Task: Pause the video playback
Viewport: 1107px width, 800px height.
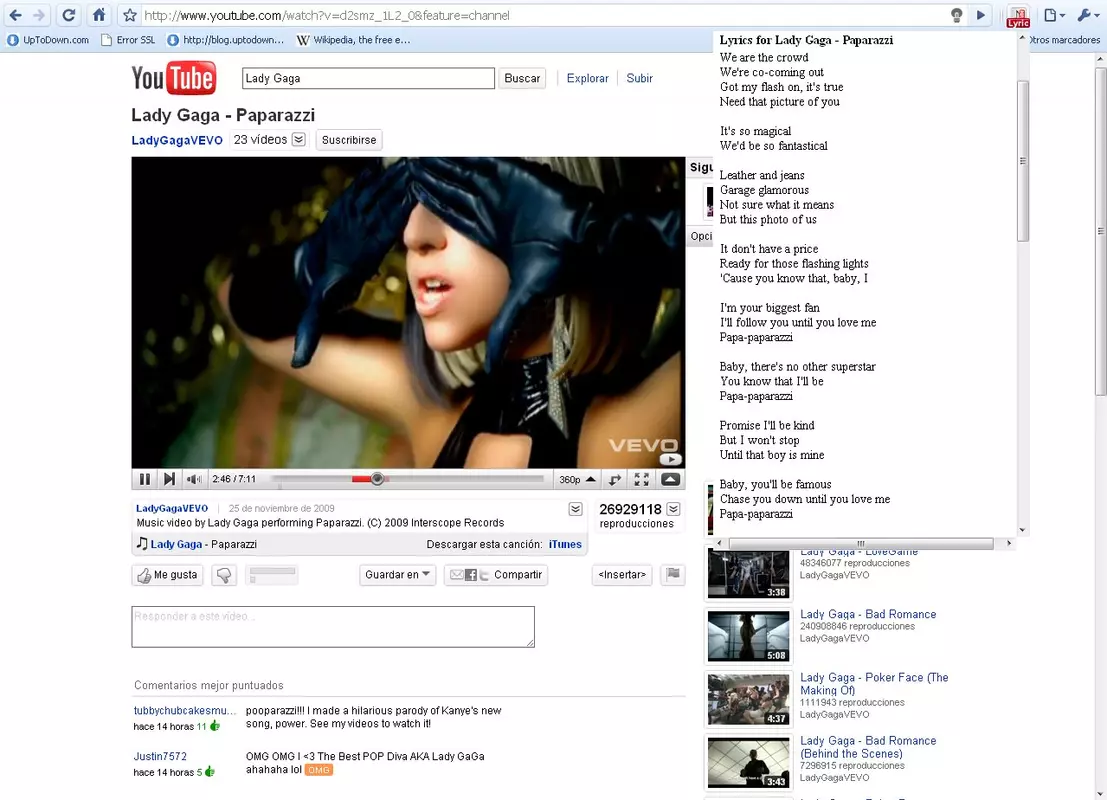Action: point(145,479)
